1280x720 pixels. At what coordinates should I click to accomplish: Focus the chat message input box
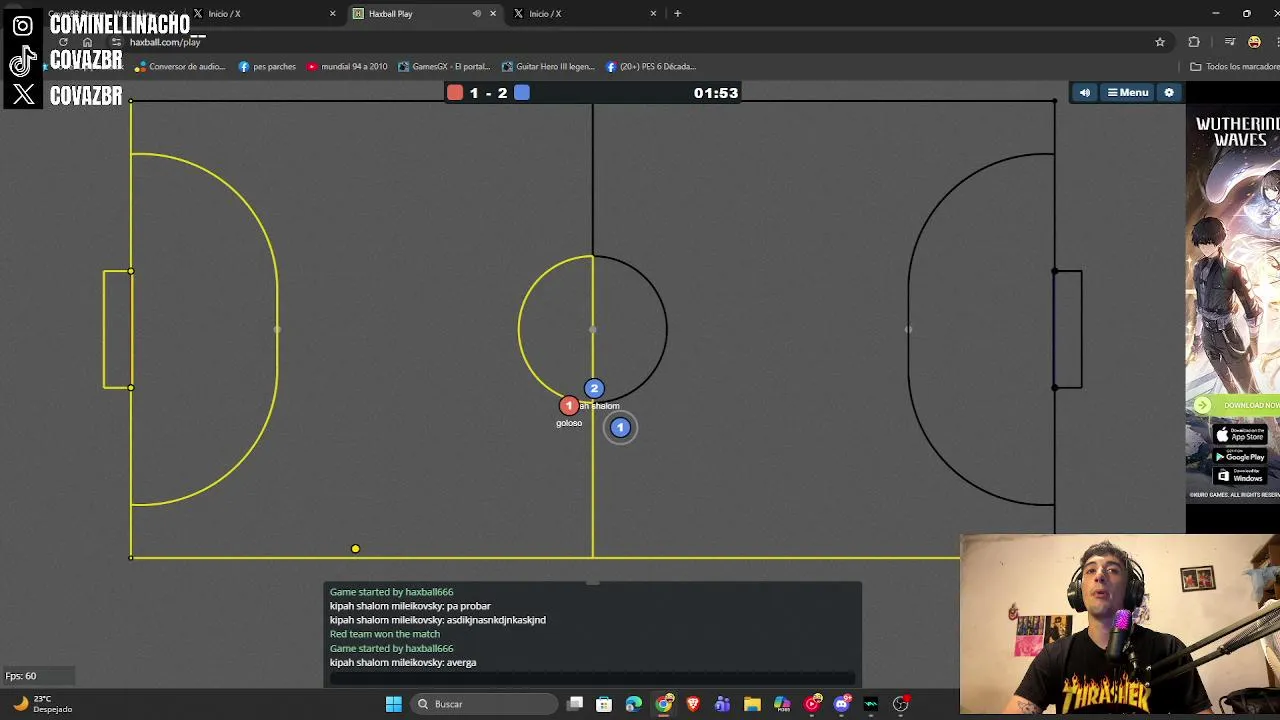click(592, 678)
